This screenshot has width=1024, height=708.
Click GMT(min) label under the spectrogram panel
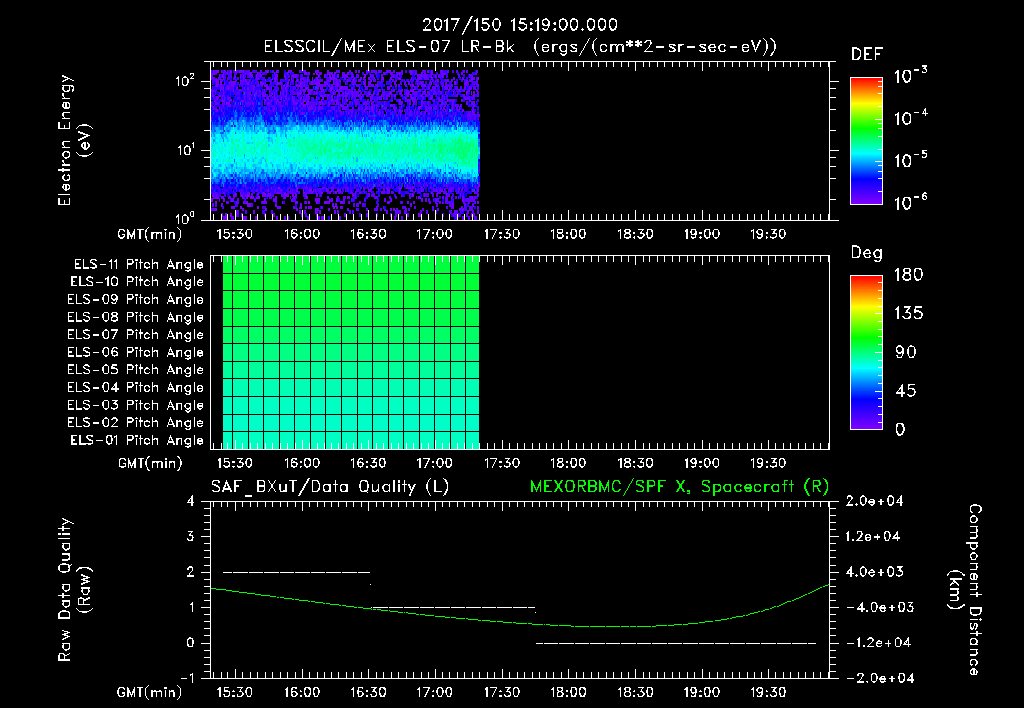pos(150,234)
